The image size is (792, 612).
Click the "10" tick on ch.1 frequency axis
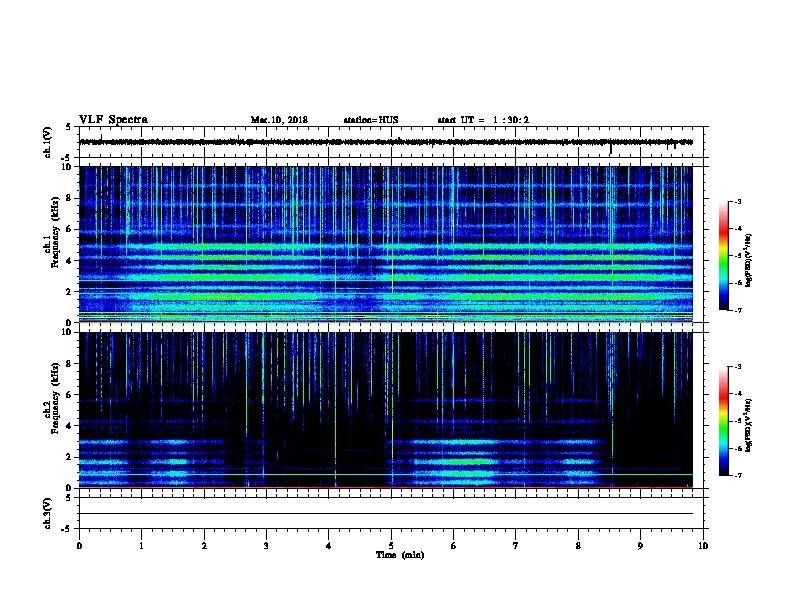tap(68, 167)
